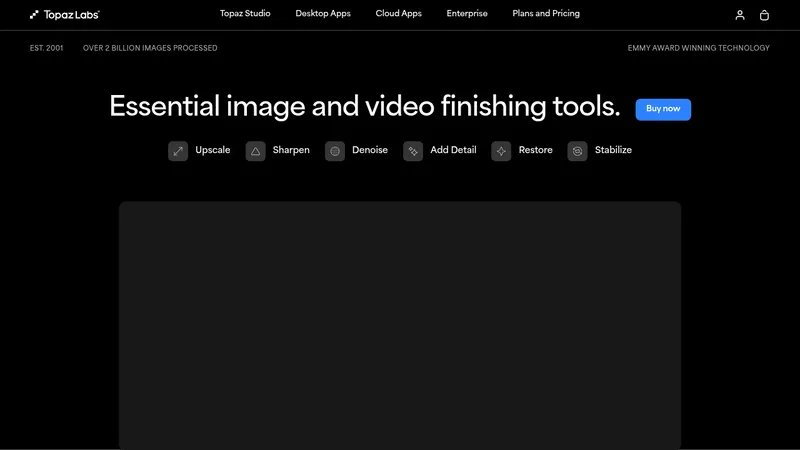Viewport: 800px width, 450px height.
Task: Click the blue Buy now button
Action: [x=663, y=109]
